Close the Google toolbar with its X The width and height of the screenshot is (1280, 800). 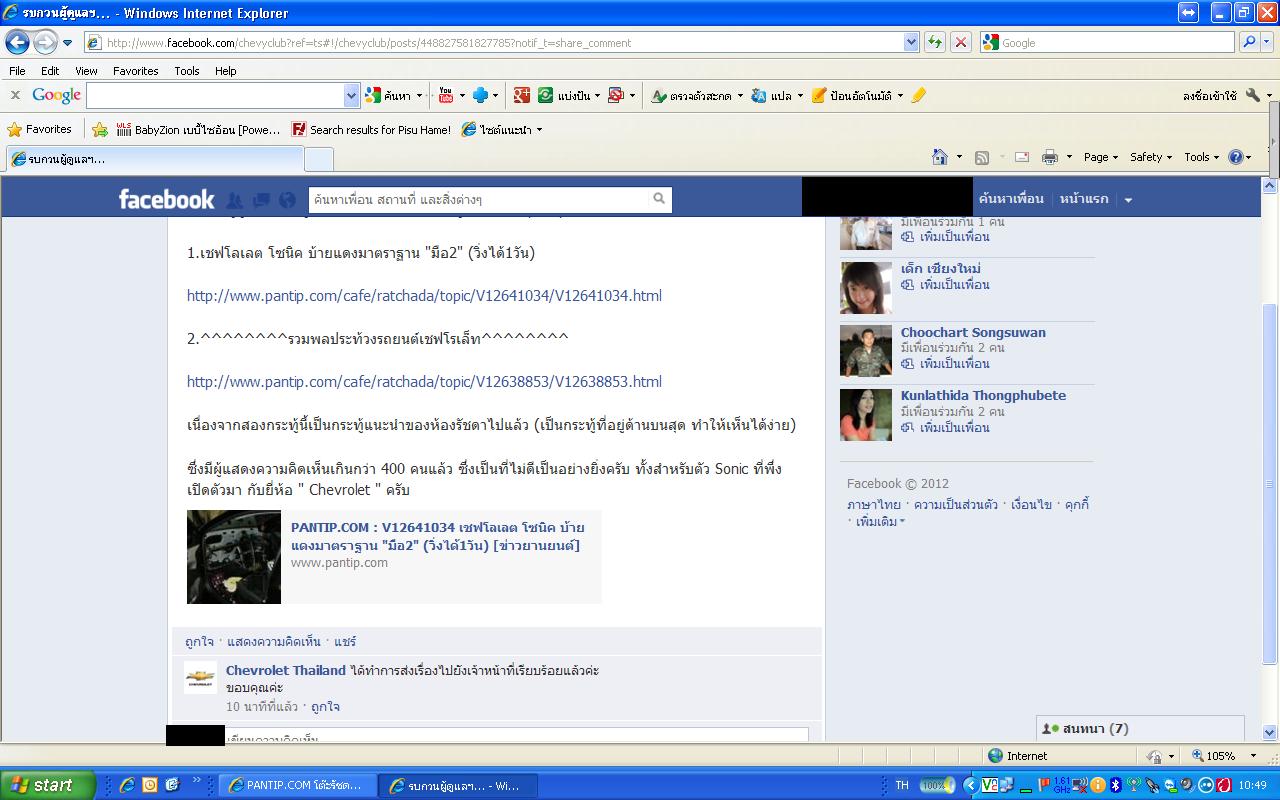click(x=15, y=95)
